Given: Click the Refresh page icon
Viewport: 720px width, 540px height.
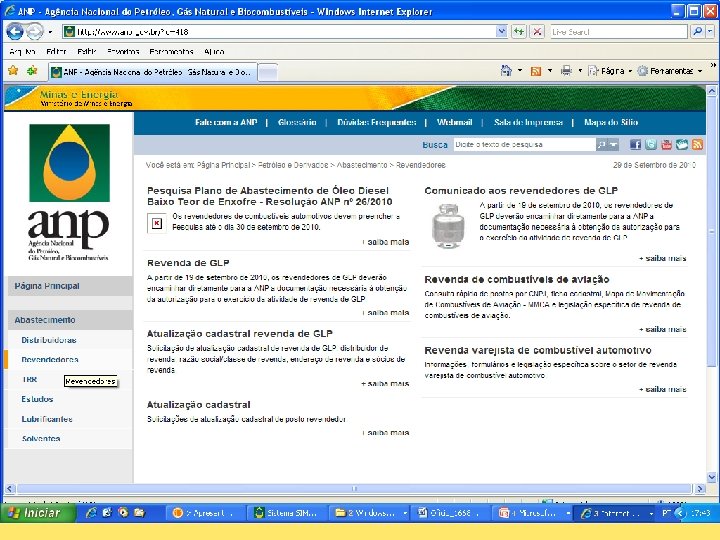Looking at the screenshot, I should pyautogui.click(x=519, y=32).
